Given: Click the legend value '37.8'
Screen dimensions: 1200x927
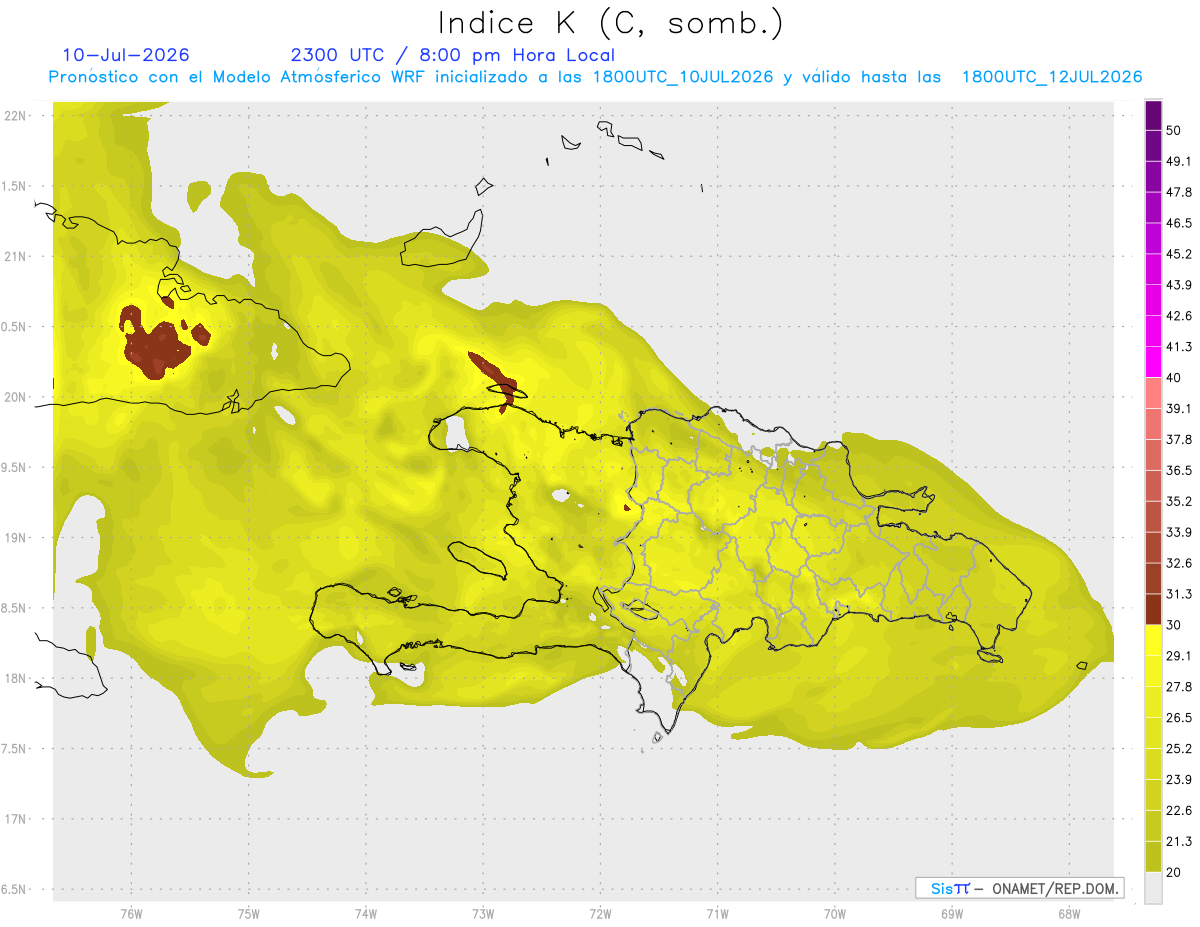Looking at the screenshot, I should (1179, 440).
